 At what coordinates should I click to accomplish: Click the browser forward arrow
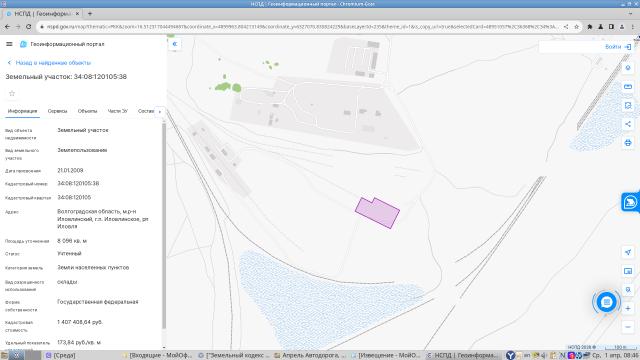coord(18,27)
